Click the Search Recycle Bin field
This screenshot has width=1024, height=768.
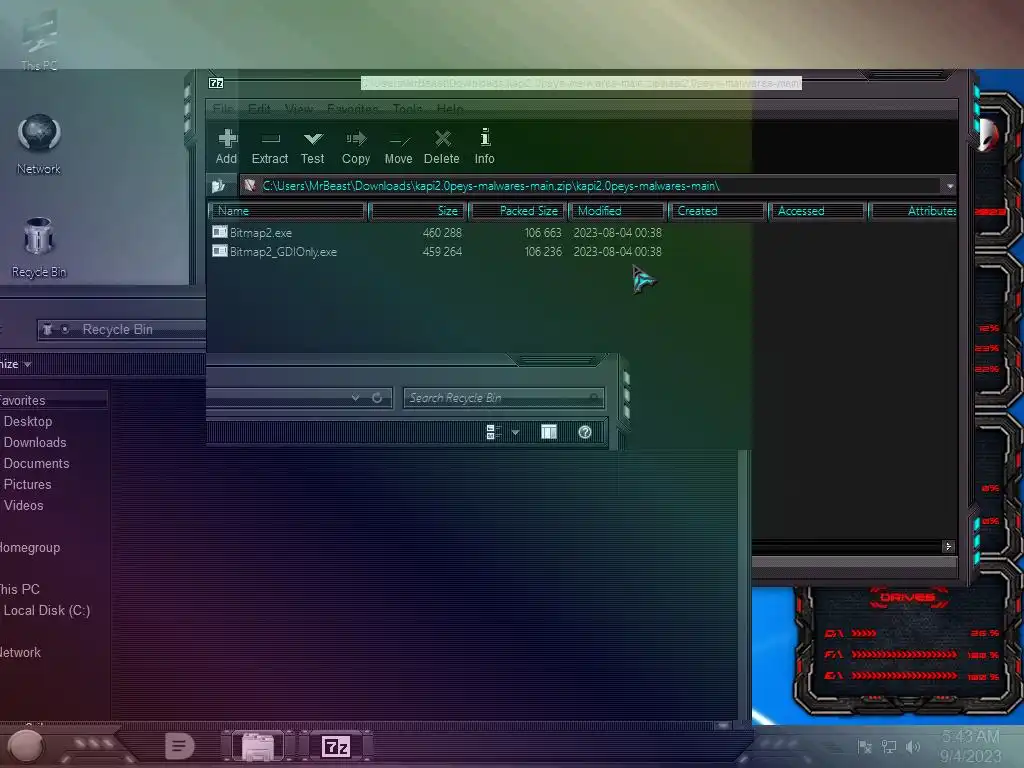[504, 398]
